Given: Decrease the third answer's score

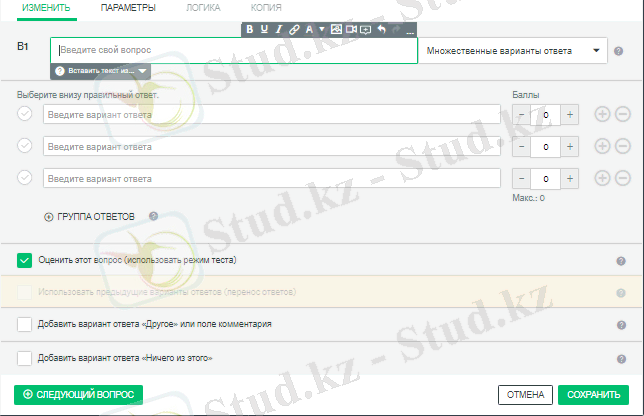Looking at the screenshot, I should (x=521, y=179).
